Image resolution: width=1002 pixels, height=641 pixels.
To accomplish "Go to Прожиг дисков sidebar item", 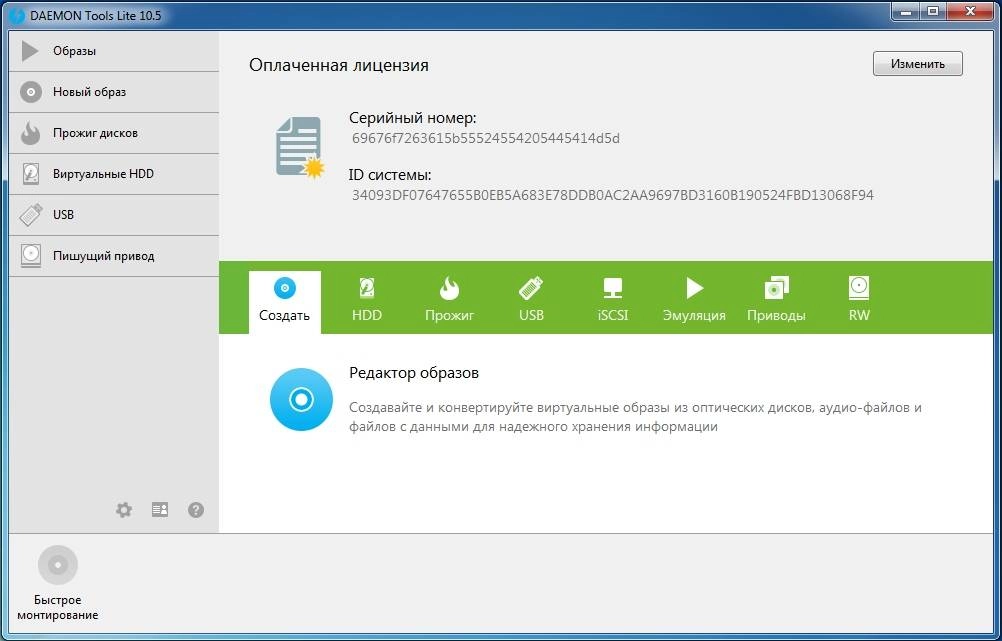I will [x=114, y=133].
